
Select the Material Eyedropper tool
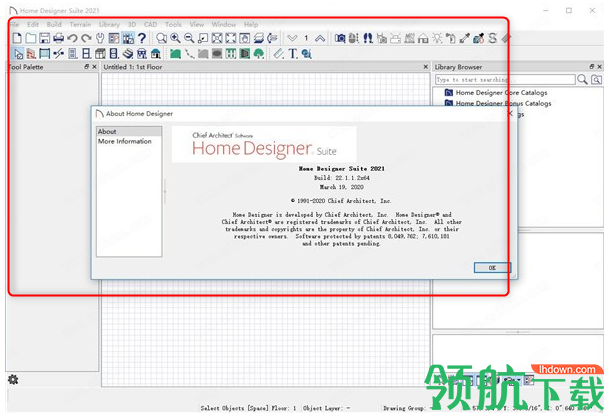[465, 38]
